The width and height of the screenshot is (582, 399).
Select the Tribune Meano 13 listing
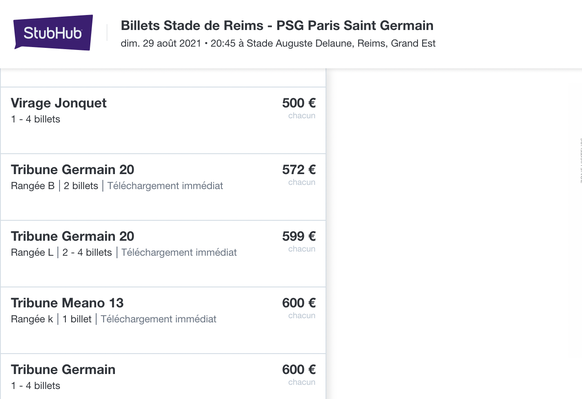point(163,320)
